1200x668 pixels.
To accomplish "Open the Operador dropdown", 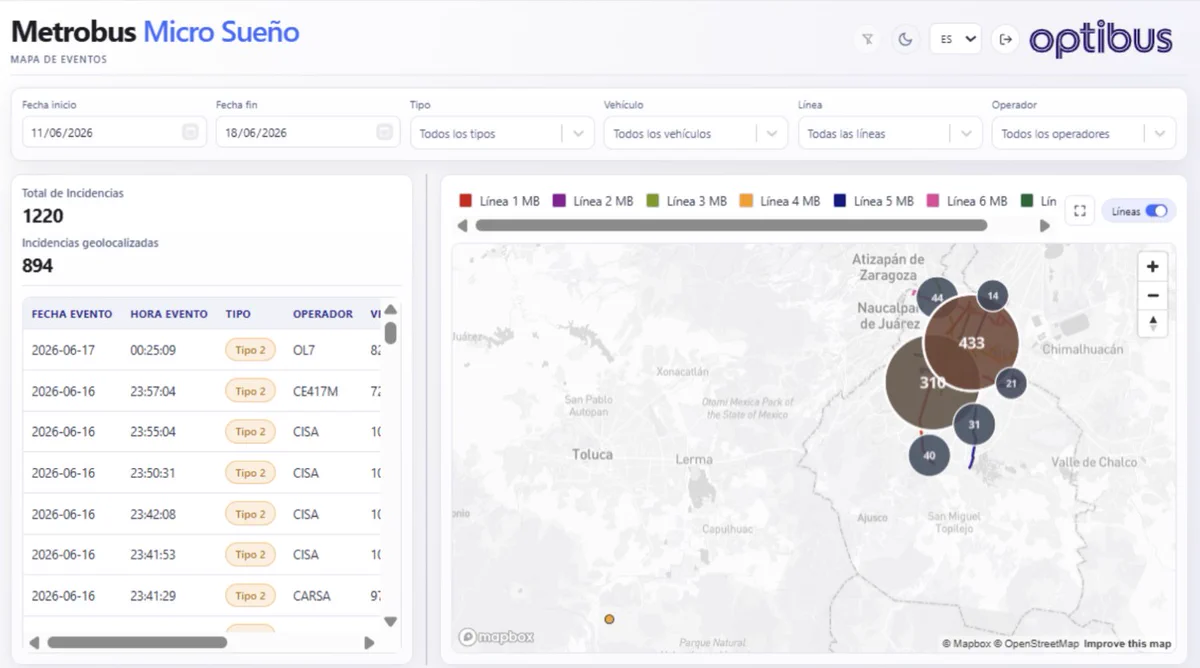I will 1084,133.
